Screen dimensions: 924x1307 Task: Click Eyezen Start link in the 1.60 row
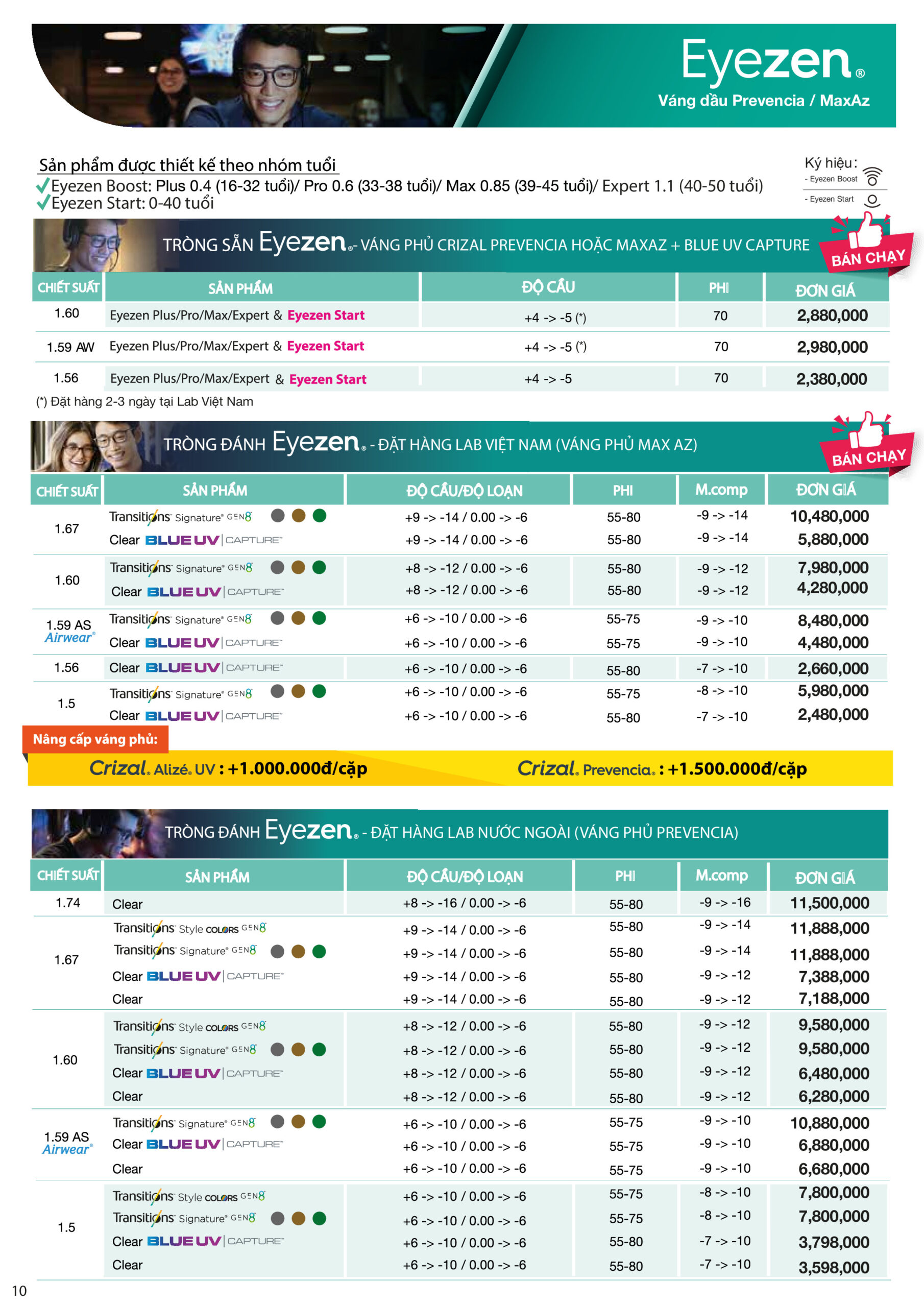tap(326, 315)
